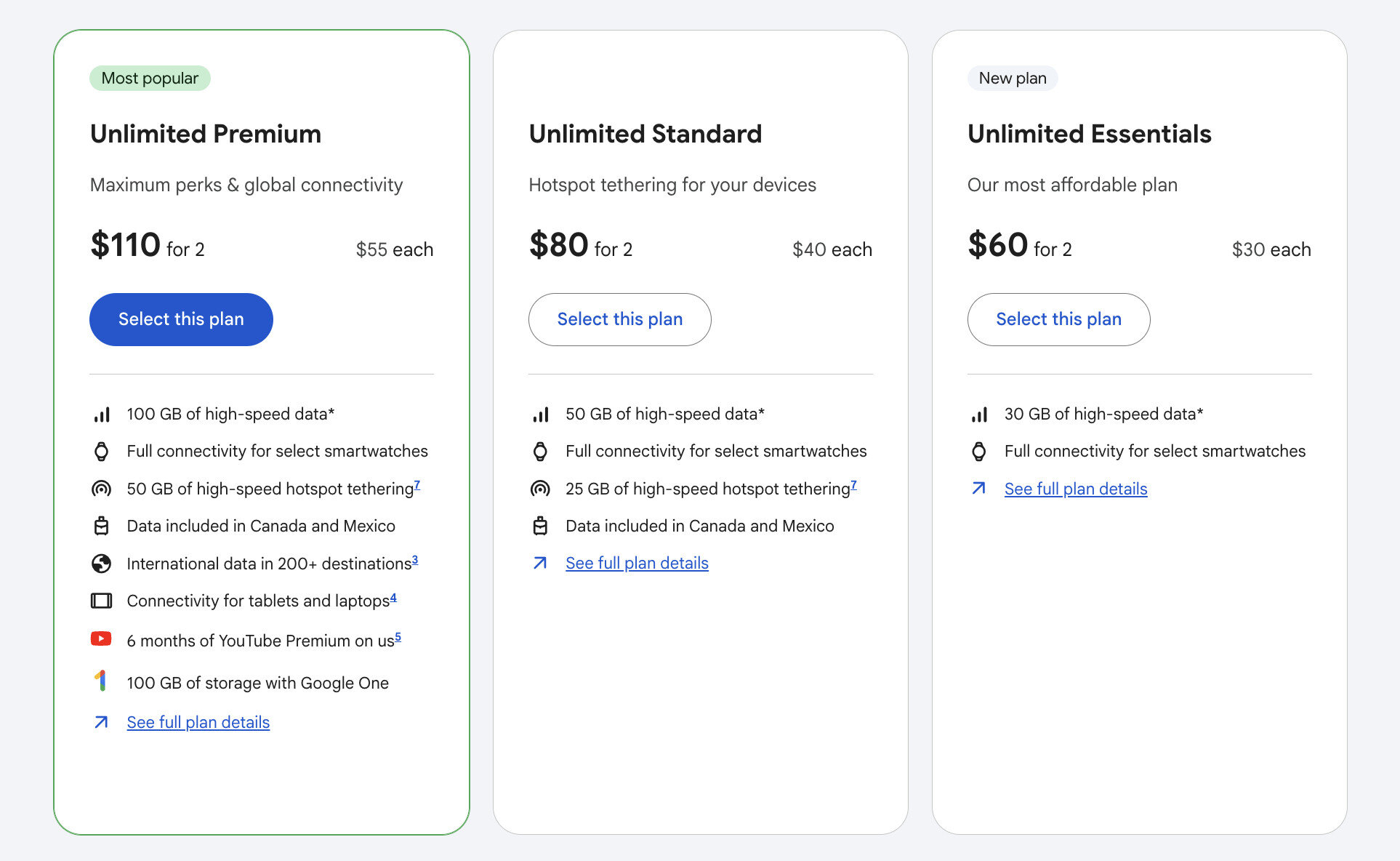Click footnote 7 on Premium hotspot tethering

point(417,484)
